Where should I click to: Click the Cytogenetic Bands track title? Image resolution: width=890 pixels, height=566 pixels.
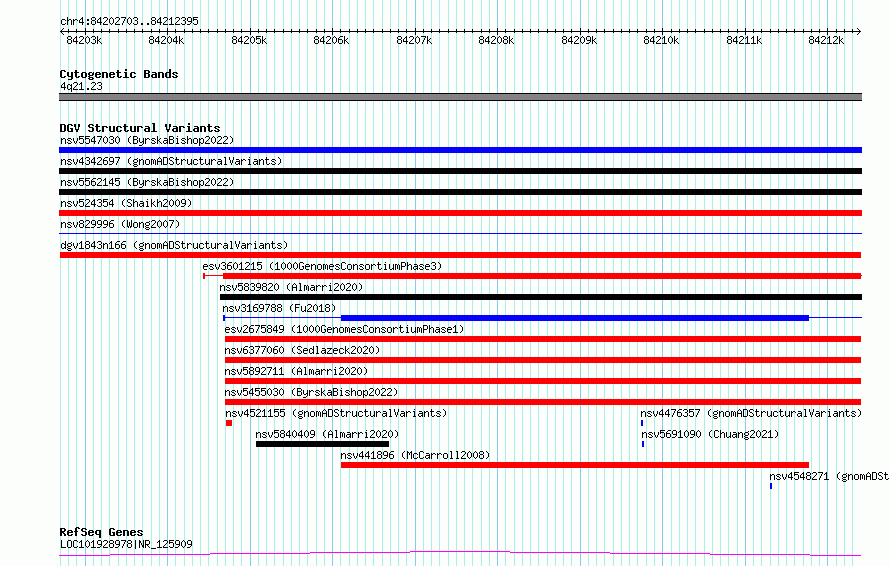point(119,74)
